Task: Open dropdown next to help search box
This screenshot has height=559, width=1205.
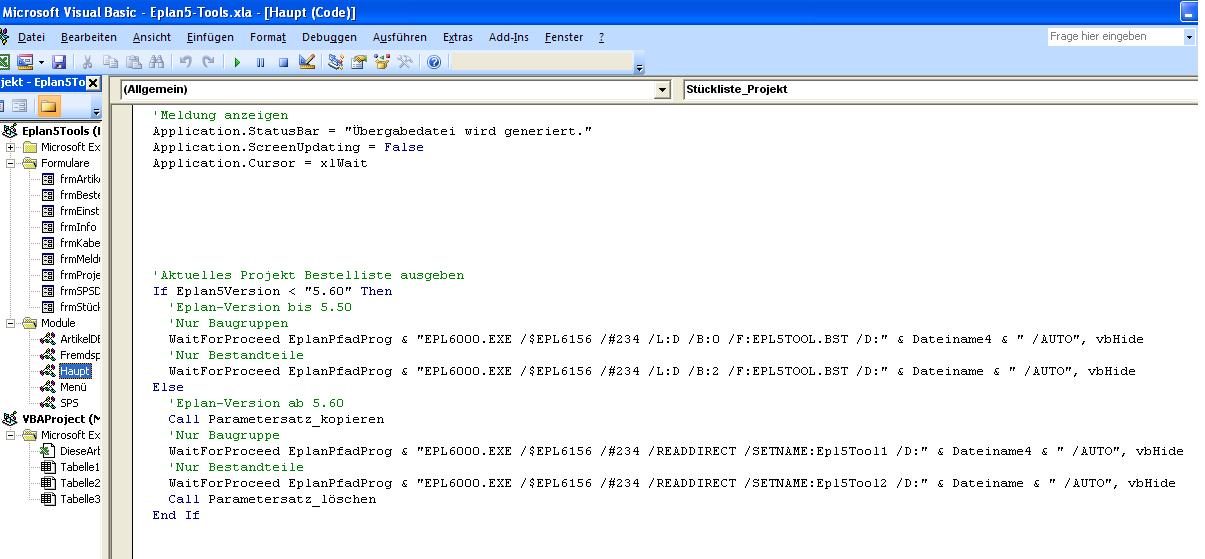Action: (x=1189, y=36)
